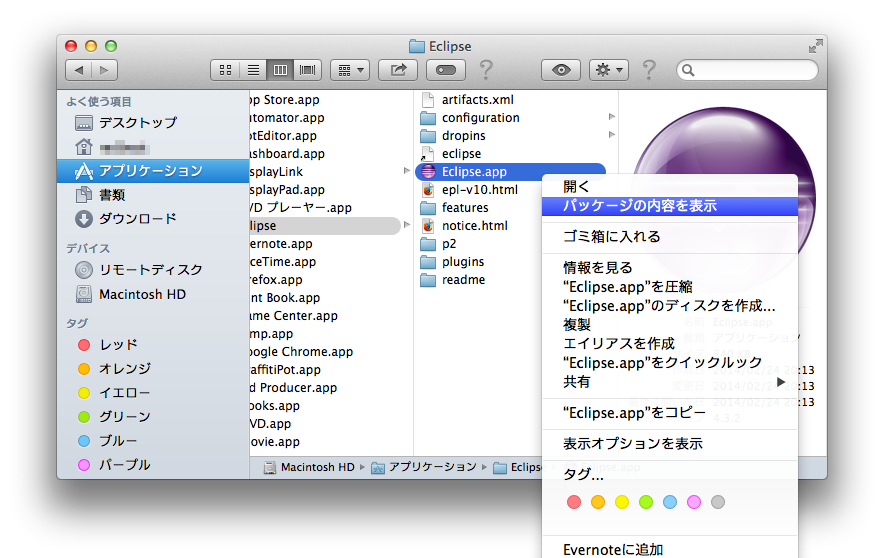The image size is (884, 558).
Task: Select the epl-v10.html file
Action: tap(479, 190)
